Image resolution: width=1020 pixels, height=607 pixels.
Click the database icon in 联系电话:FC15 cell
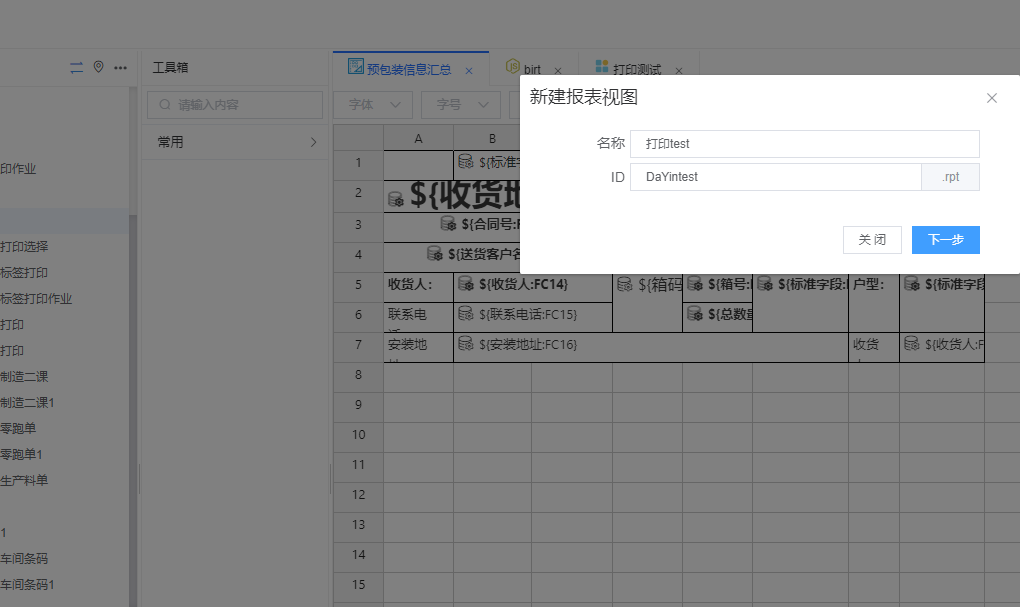point(465,315)
